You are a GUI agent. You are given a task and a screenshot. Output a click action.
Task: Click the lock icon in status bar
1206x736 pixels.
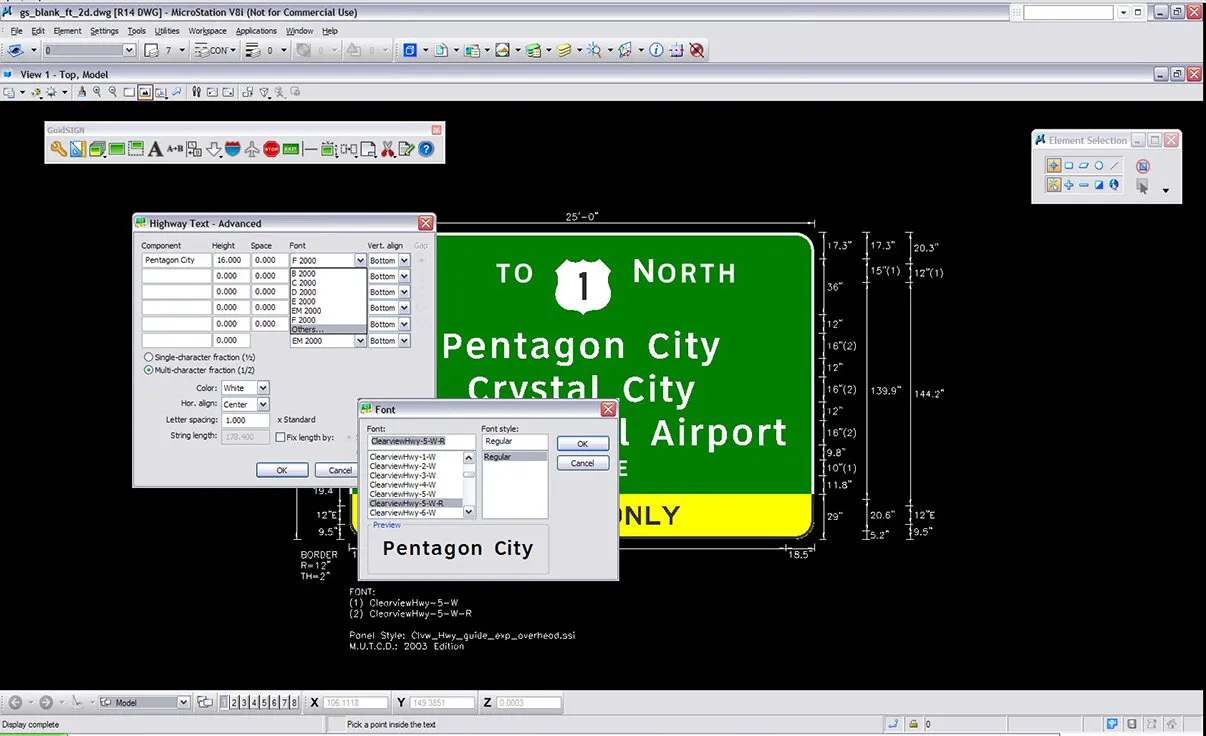(x=913, y=724)
